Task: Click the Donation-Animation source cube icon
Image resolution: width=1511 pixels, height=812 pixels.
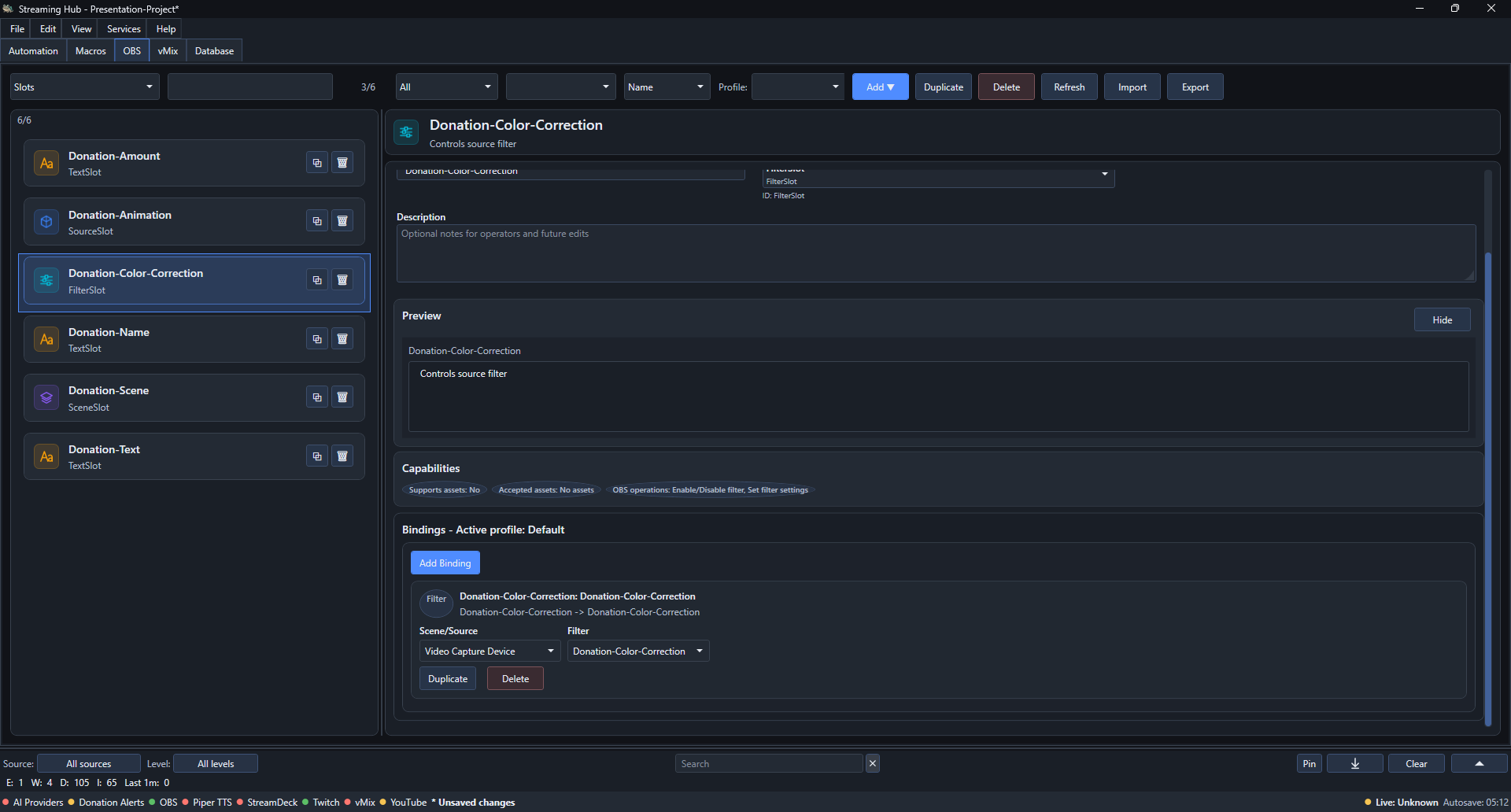Action: pos(46,222)
